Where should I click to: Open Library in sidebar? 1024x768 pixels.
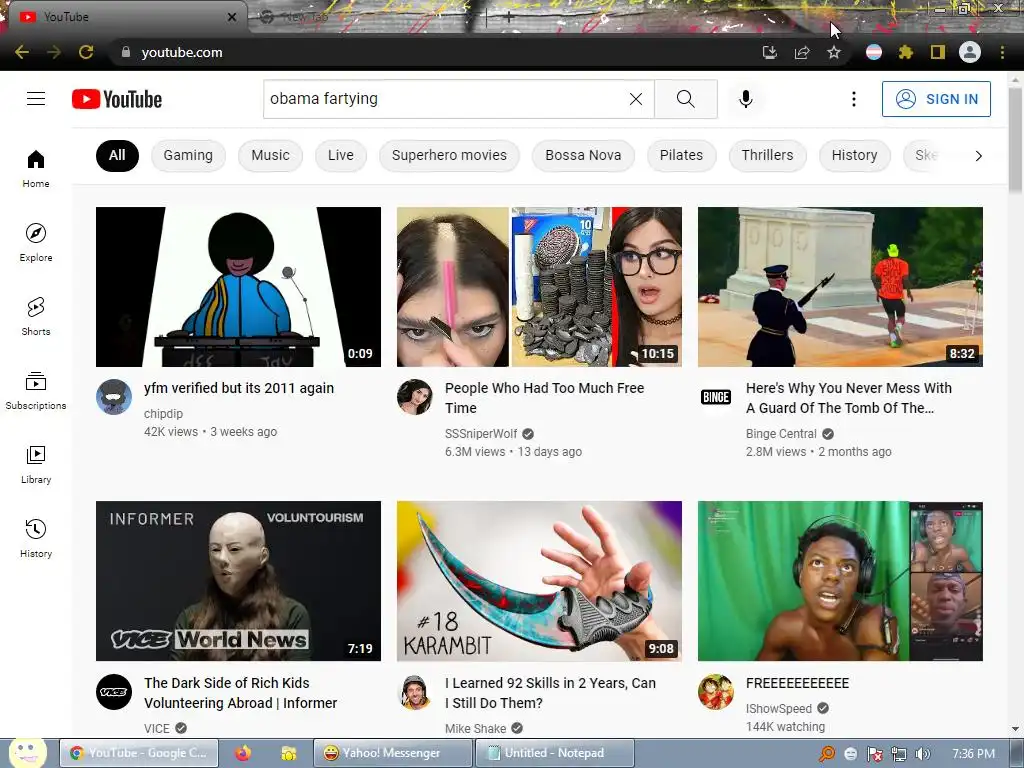(36, 464)
